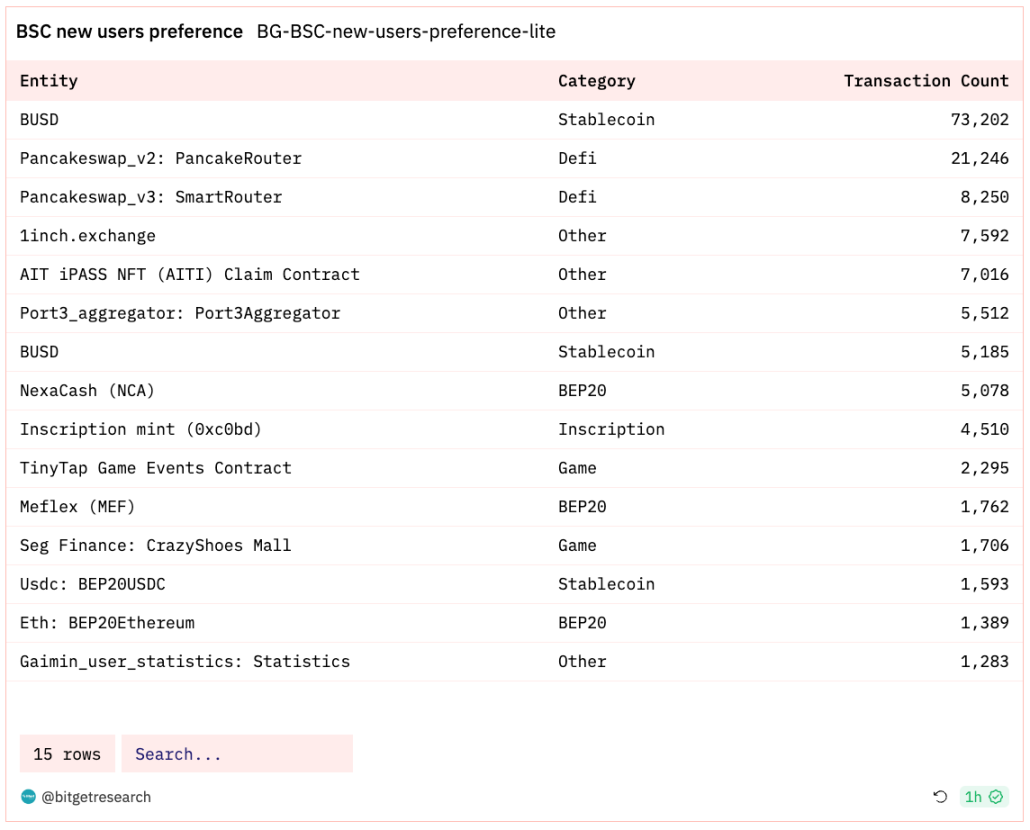The height and width of the screenshot is (830, 1030).
Task: Click the 5,078 transaction count value
Action: point(984,391)
